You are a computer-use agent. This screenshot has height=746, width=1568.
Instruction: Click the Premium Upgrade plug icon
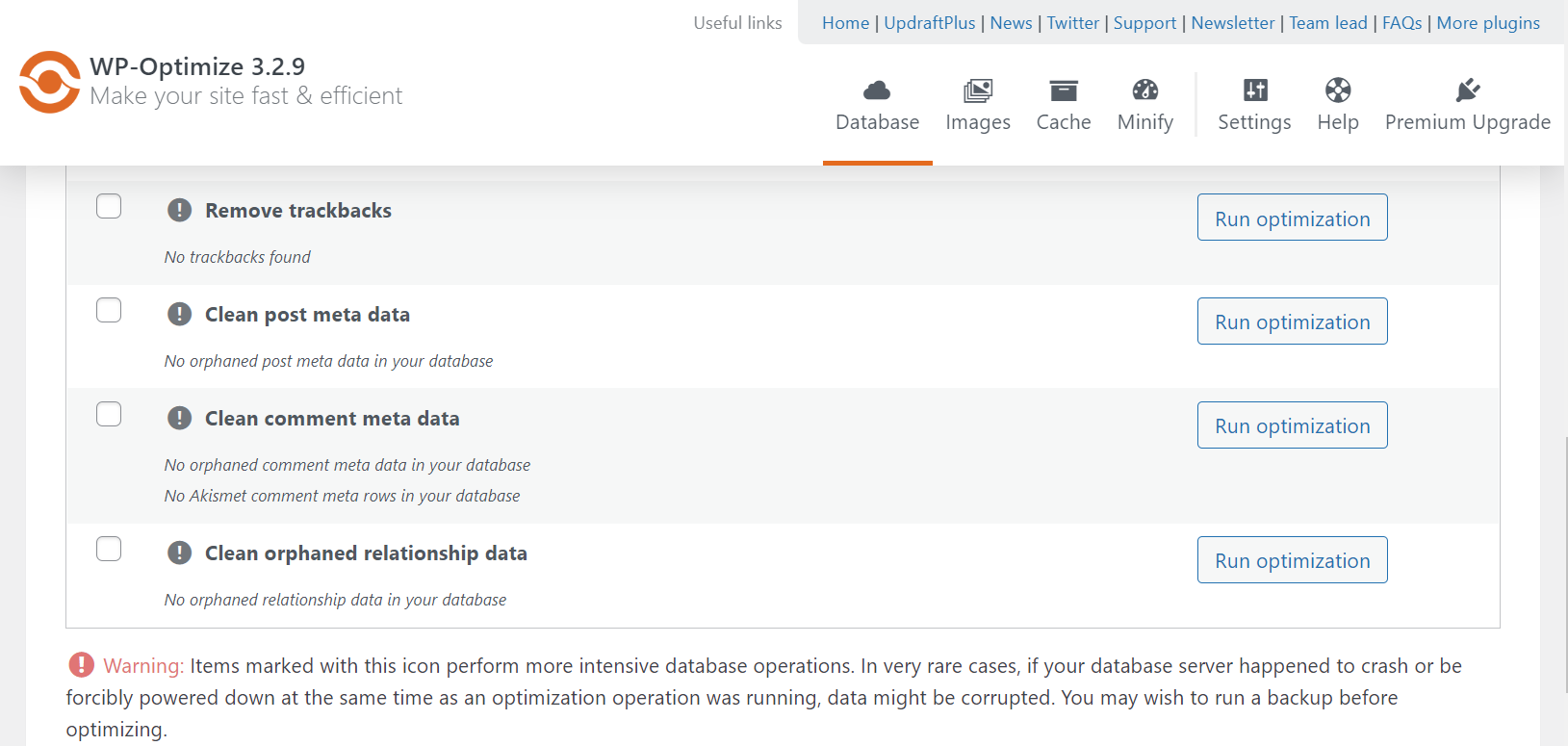(x=1467, y=90)
